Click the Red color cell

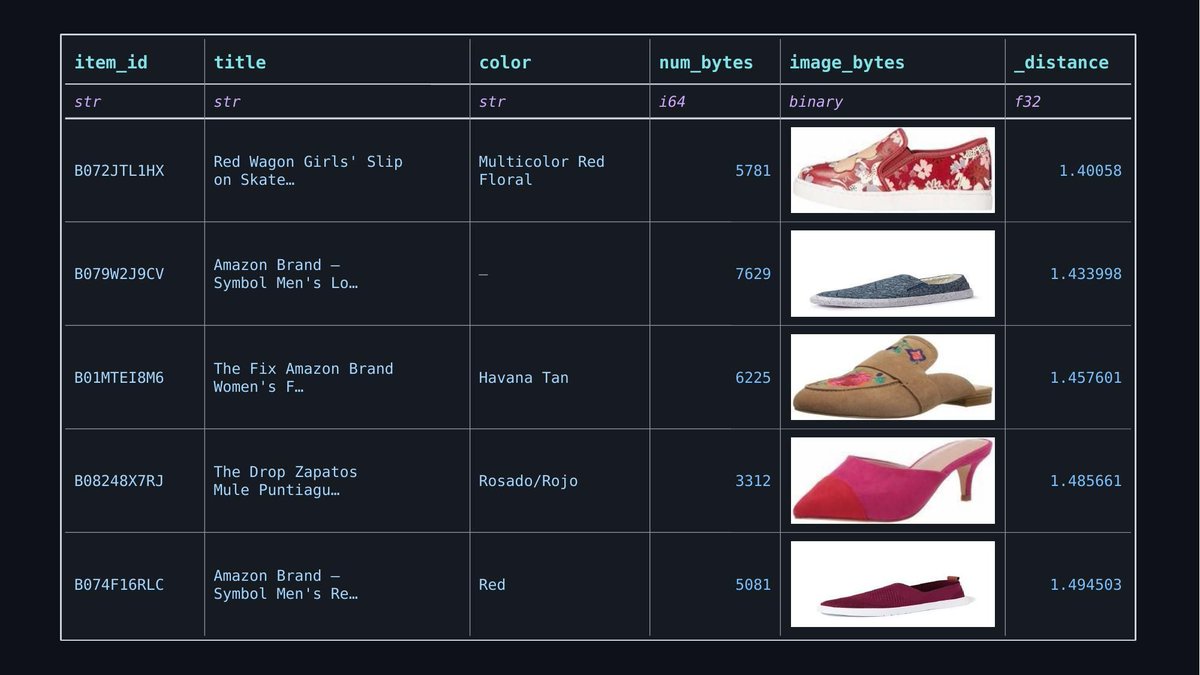tap(492, 585)
